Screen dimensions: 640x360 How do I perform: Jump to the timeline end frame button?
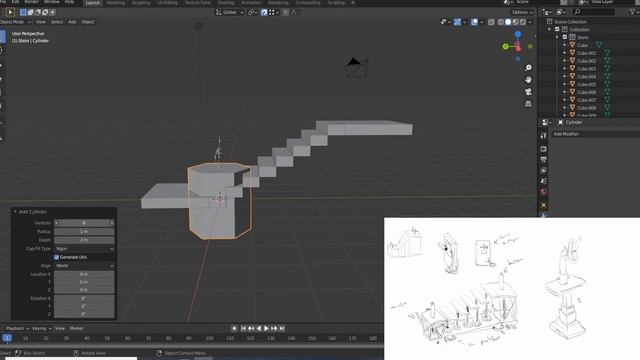tap(282, 329)
